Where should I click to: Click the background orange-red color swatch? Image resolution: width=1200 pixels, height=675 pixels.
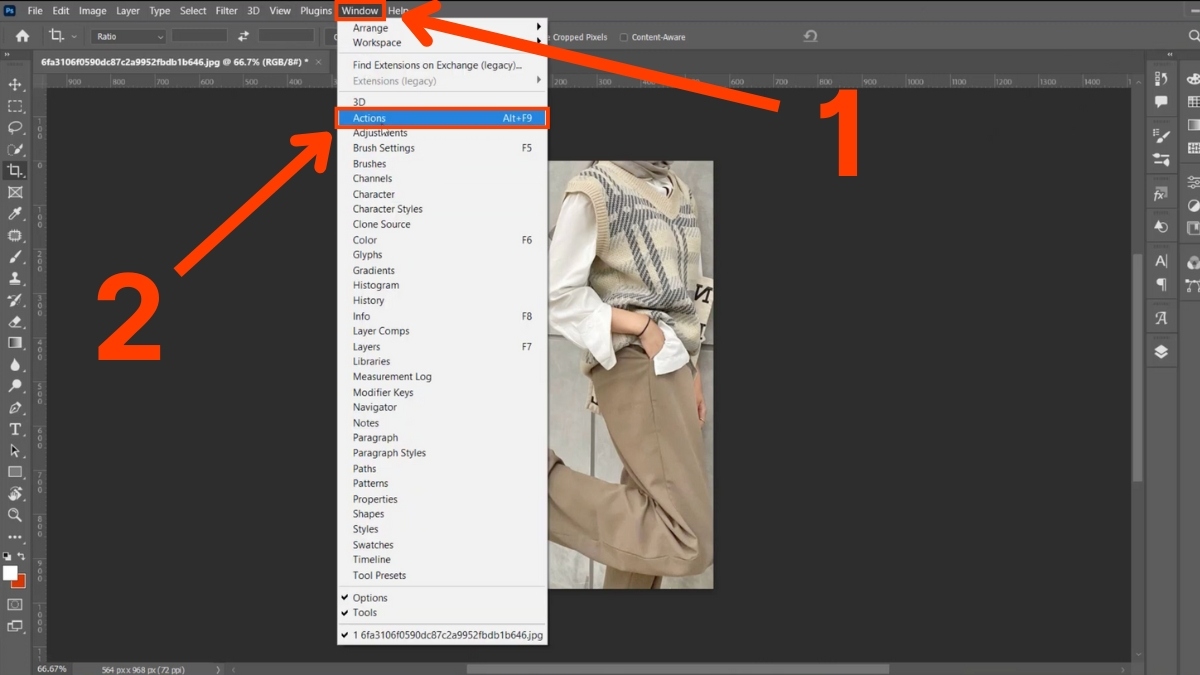(x=21, y=581)
